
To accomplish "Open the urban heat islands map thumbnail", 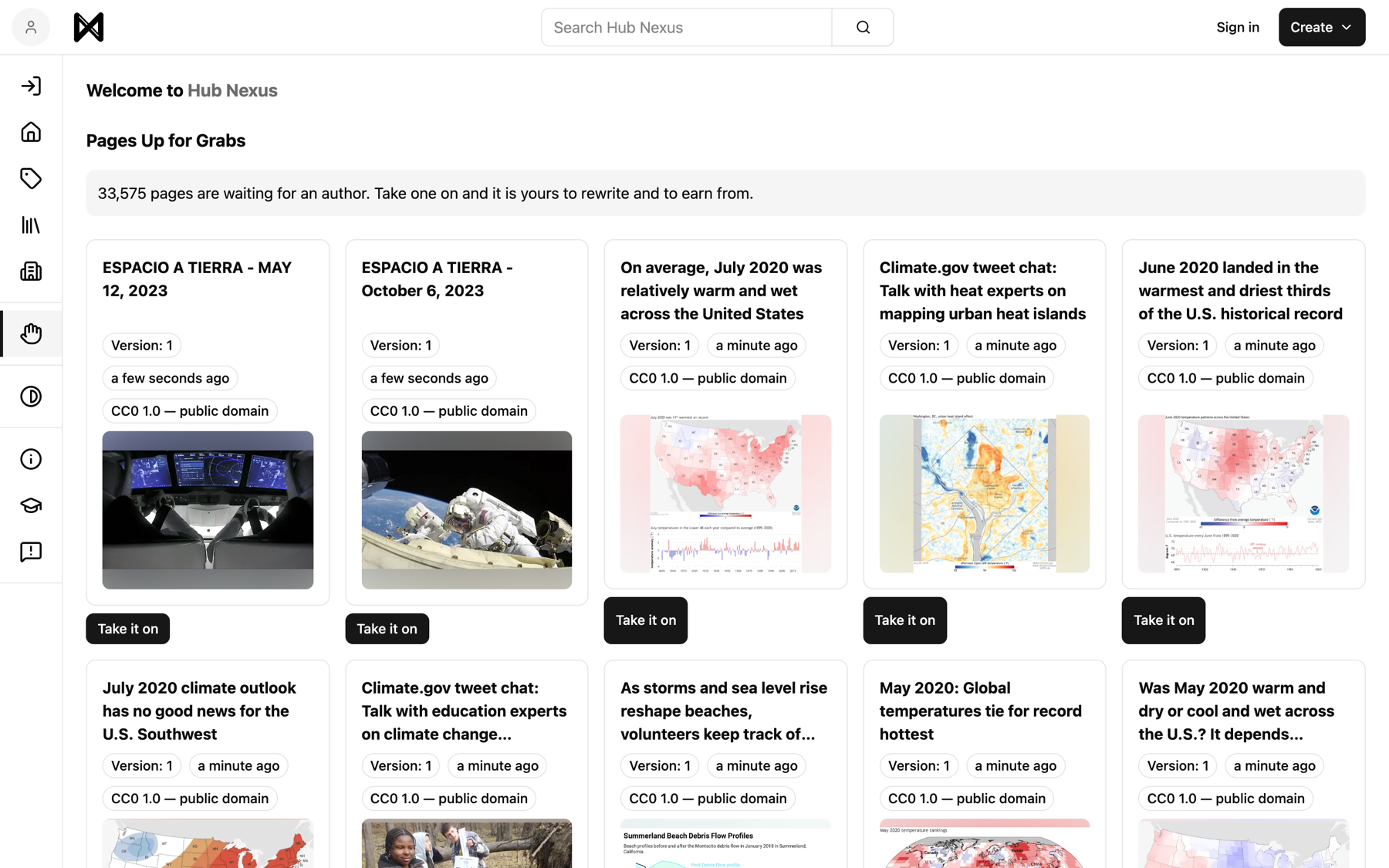I will pos(985,494).
